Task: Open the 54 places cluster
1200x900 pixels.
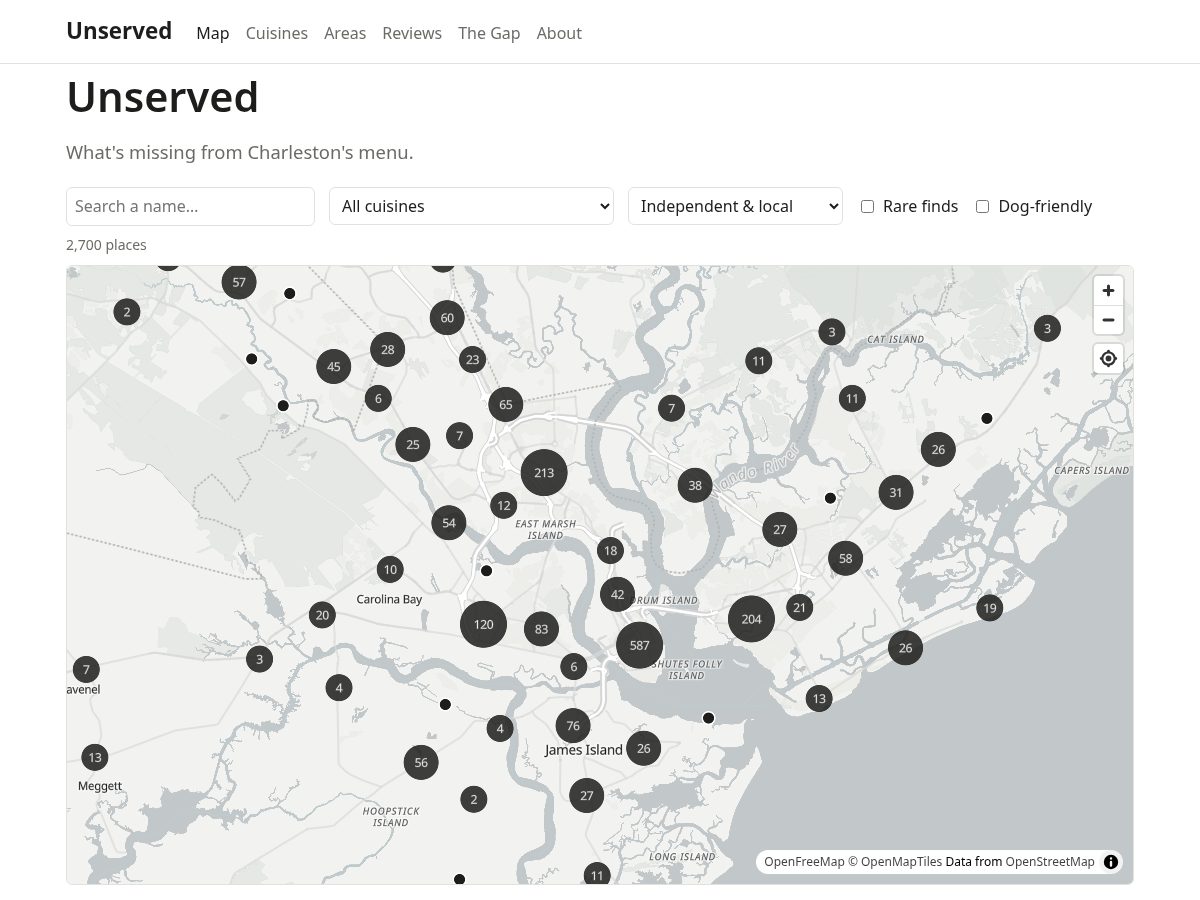Action: point(449,522)
